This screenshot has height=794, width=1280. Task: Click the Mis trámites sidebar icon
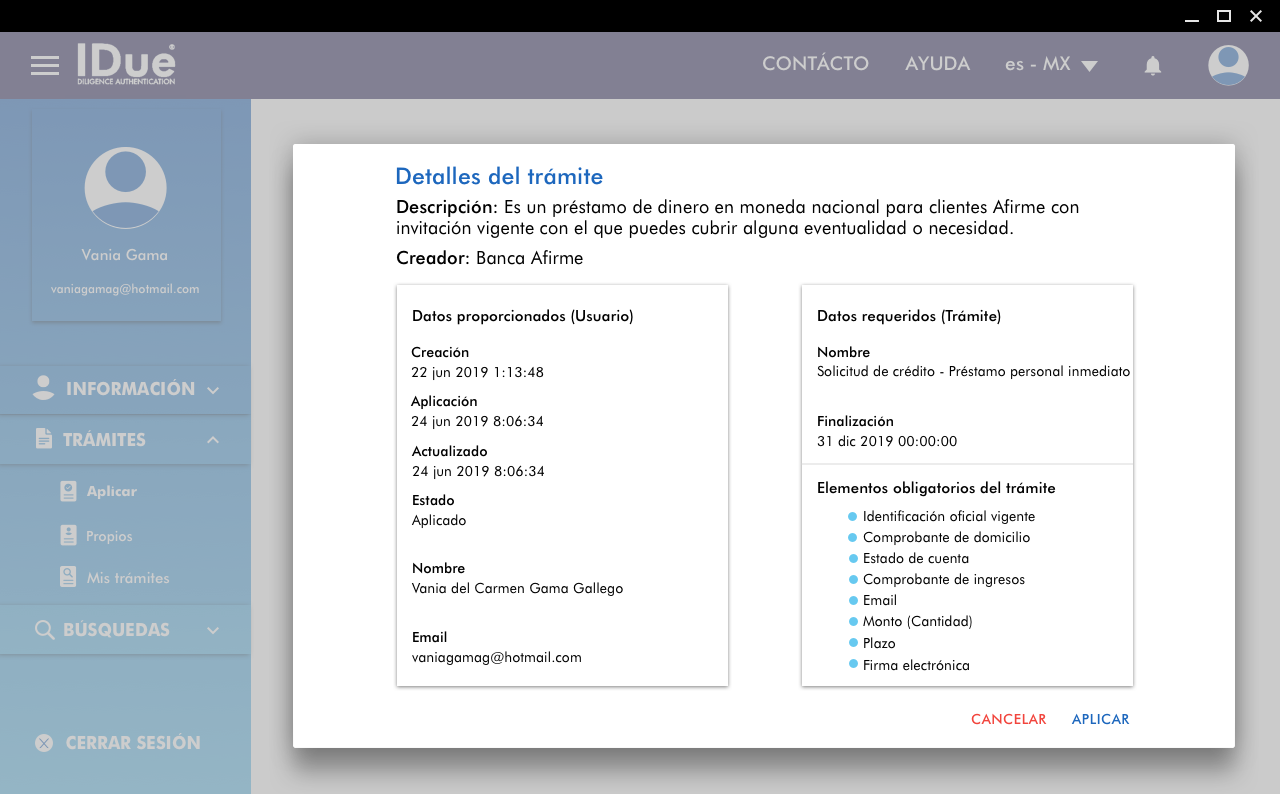68,578
